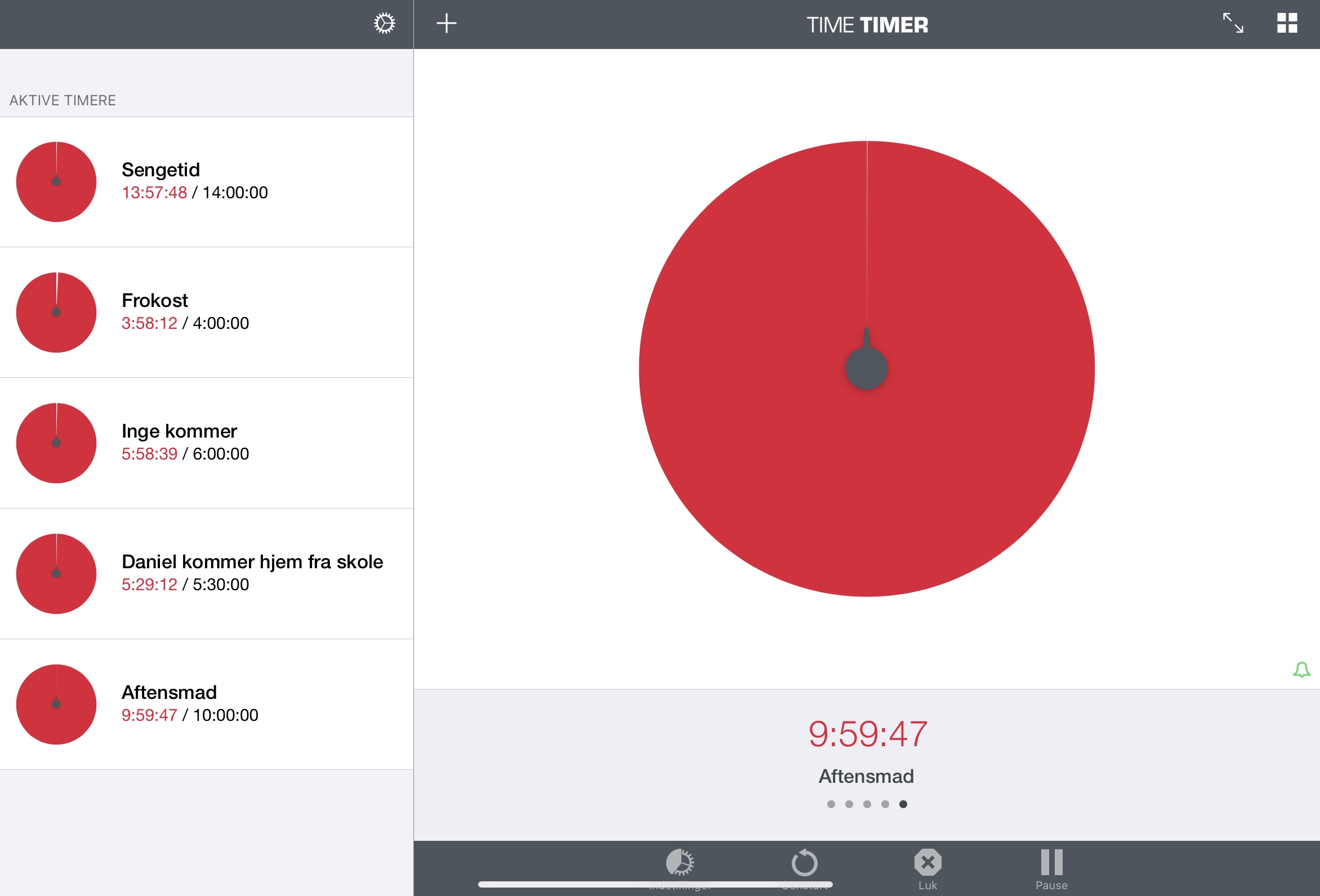Restart the Aftensmad timer
This screenshot has width=1320, height=896.
pos(804,868)
